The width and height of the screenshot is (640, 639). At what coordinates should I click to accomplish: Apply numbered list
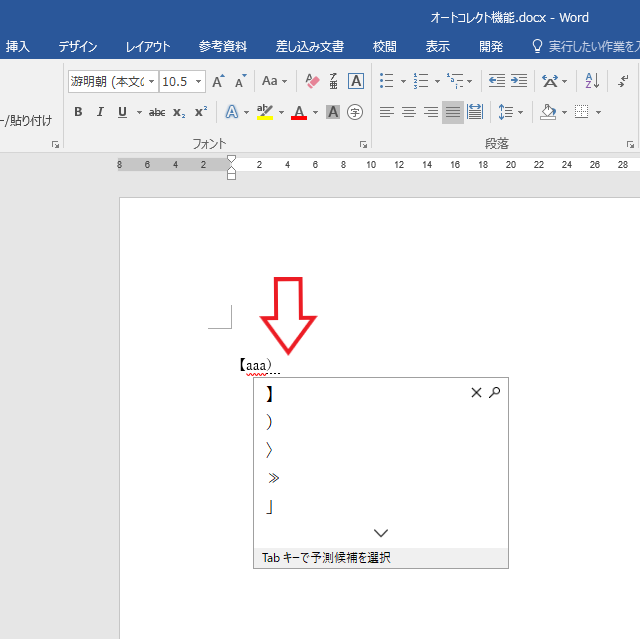pos(421,81)
